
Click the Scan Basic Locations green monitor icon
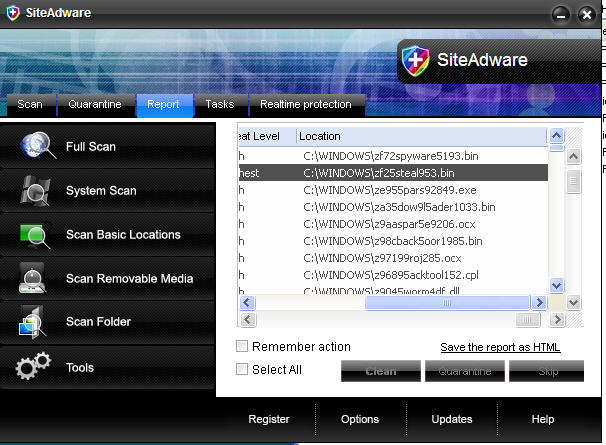pos(35,235)
